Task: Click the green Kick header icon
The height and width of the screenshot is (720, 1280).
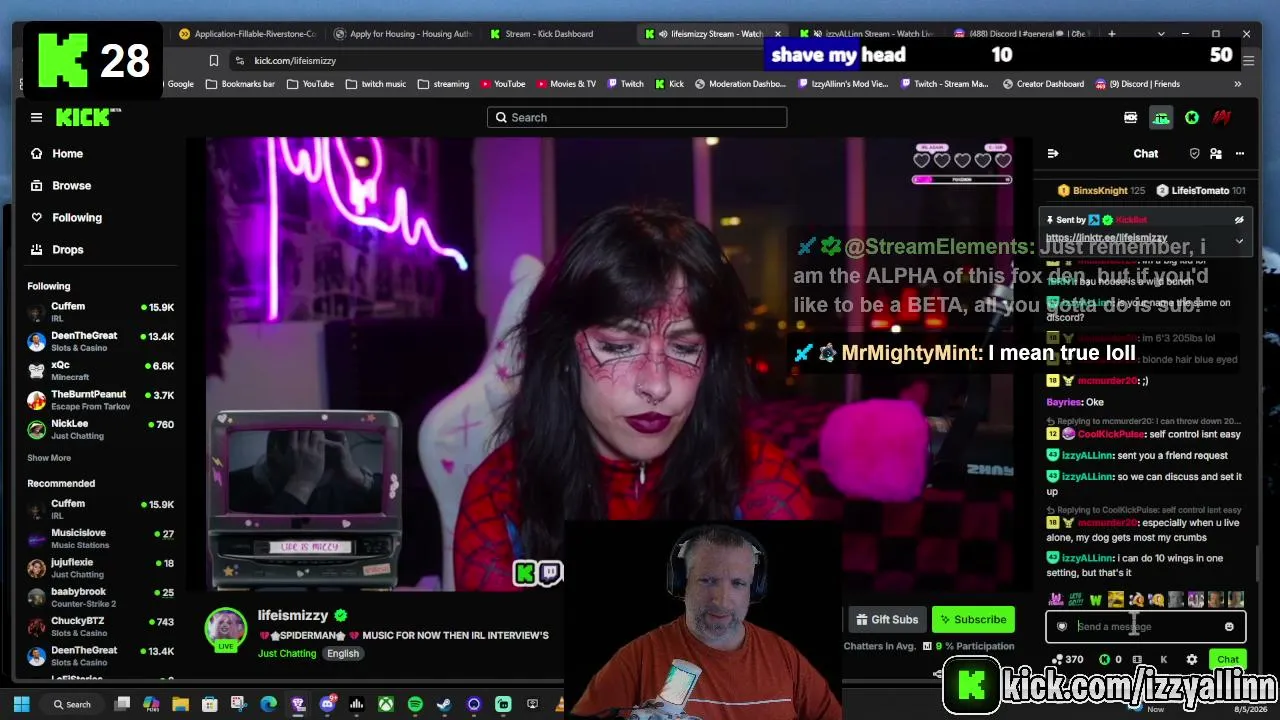Action: [1192, 118]
